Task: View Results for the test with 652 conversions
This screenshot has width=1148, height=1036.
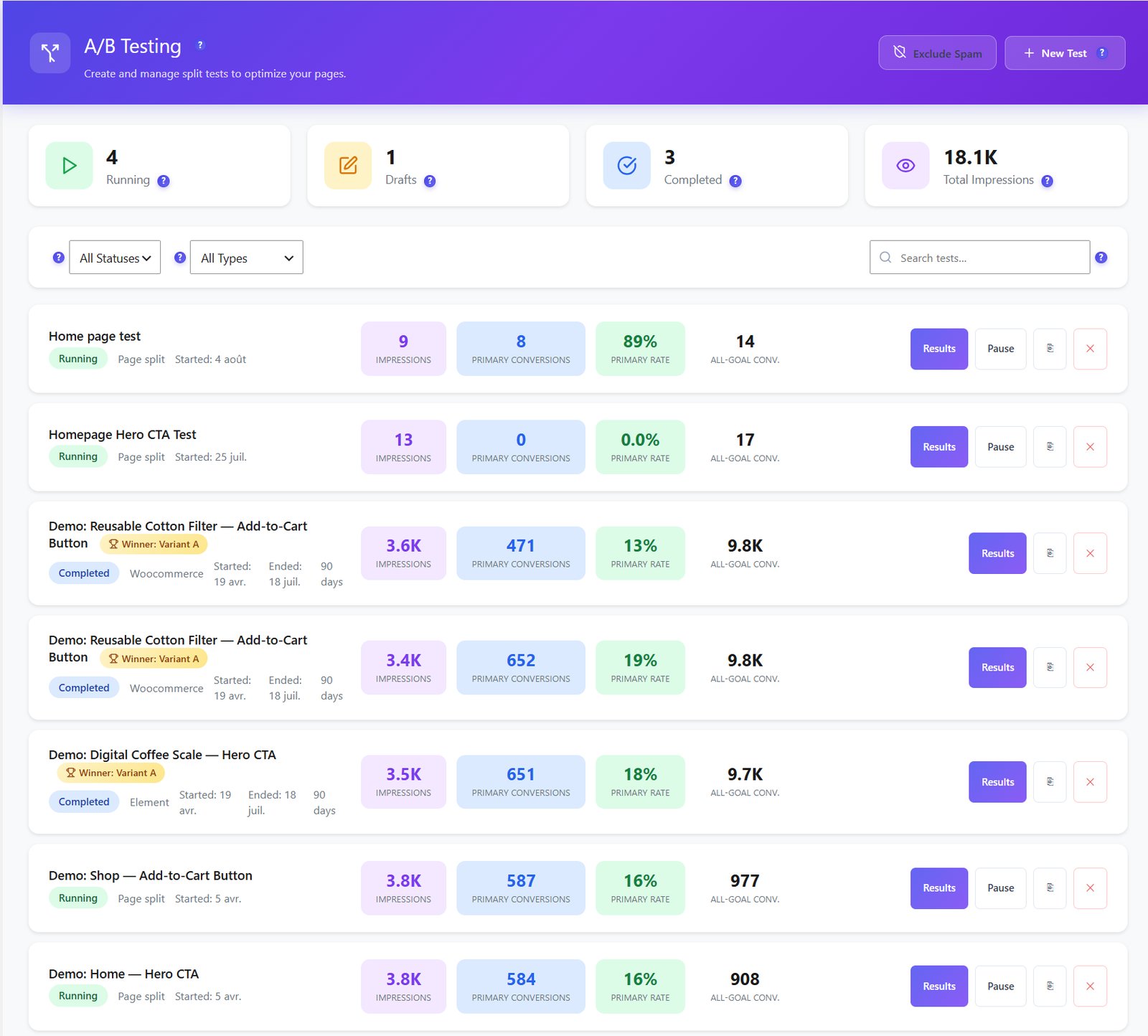Action: [x=997, y=667]
